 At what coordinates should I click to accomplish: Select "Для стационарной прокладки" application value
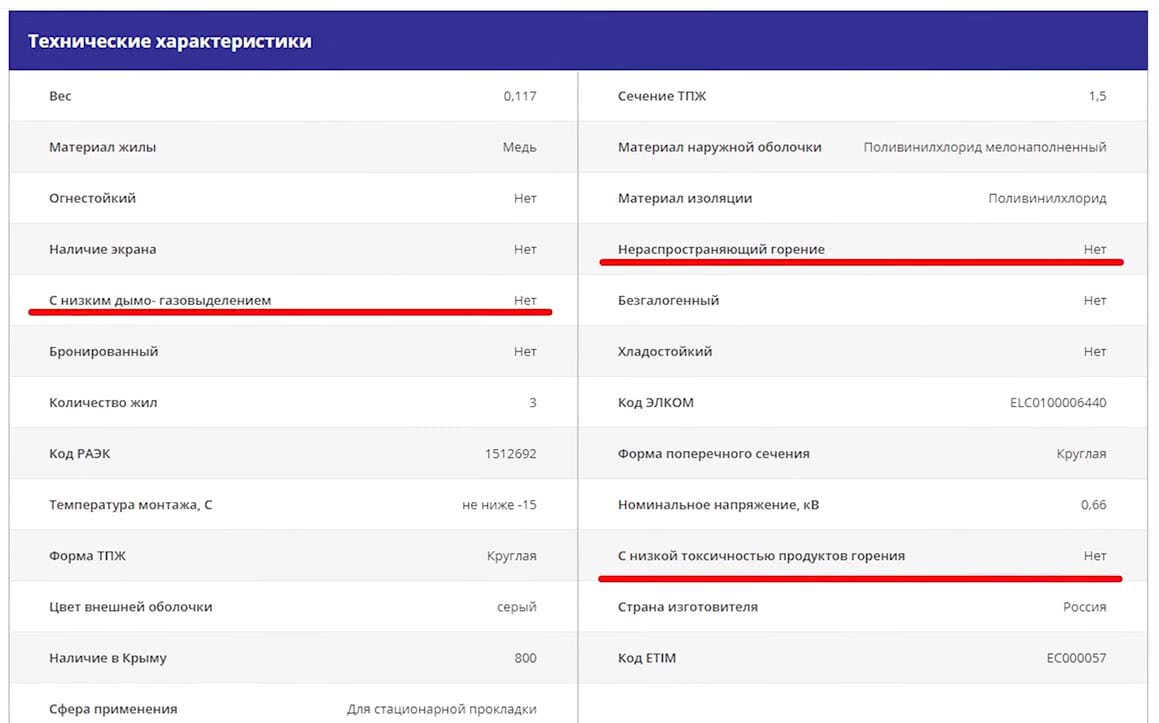tap(441, 709)
